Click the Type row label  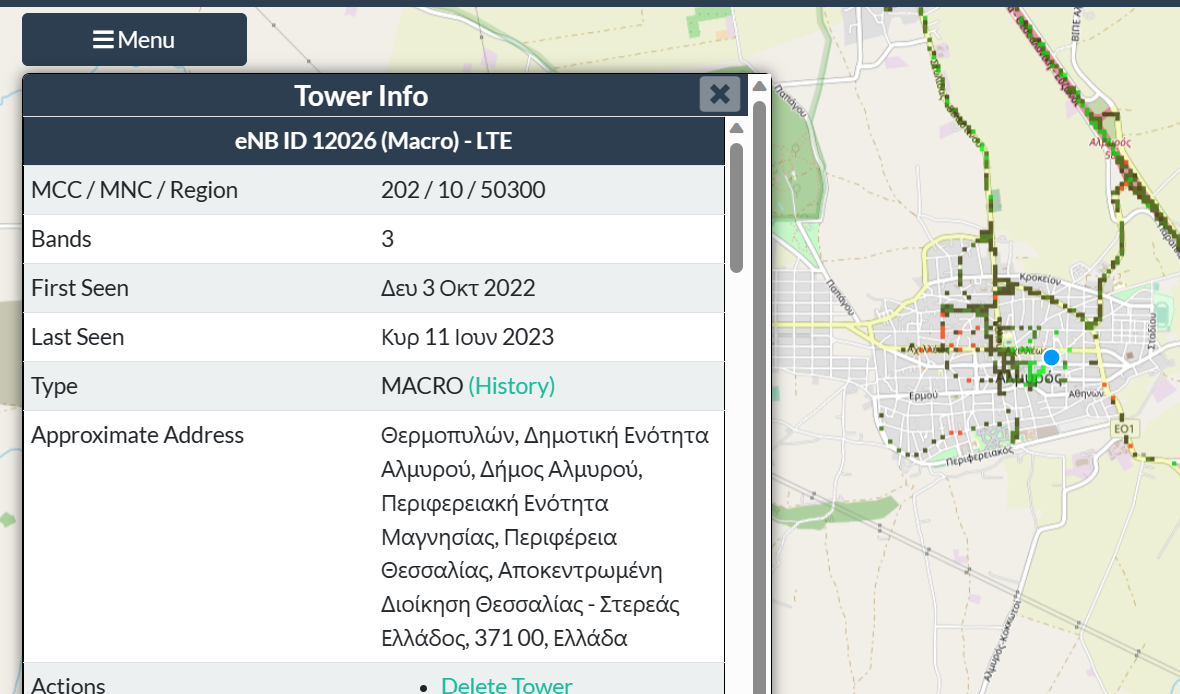[x=54, y=386]
